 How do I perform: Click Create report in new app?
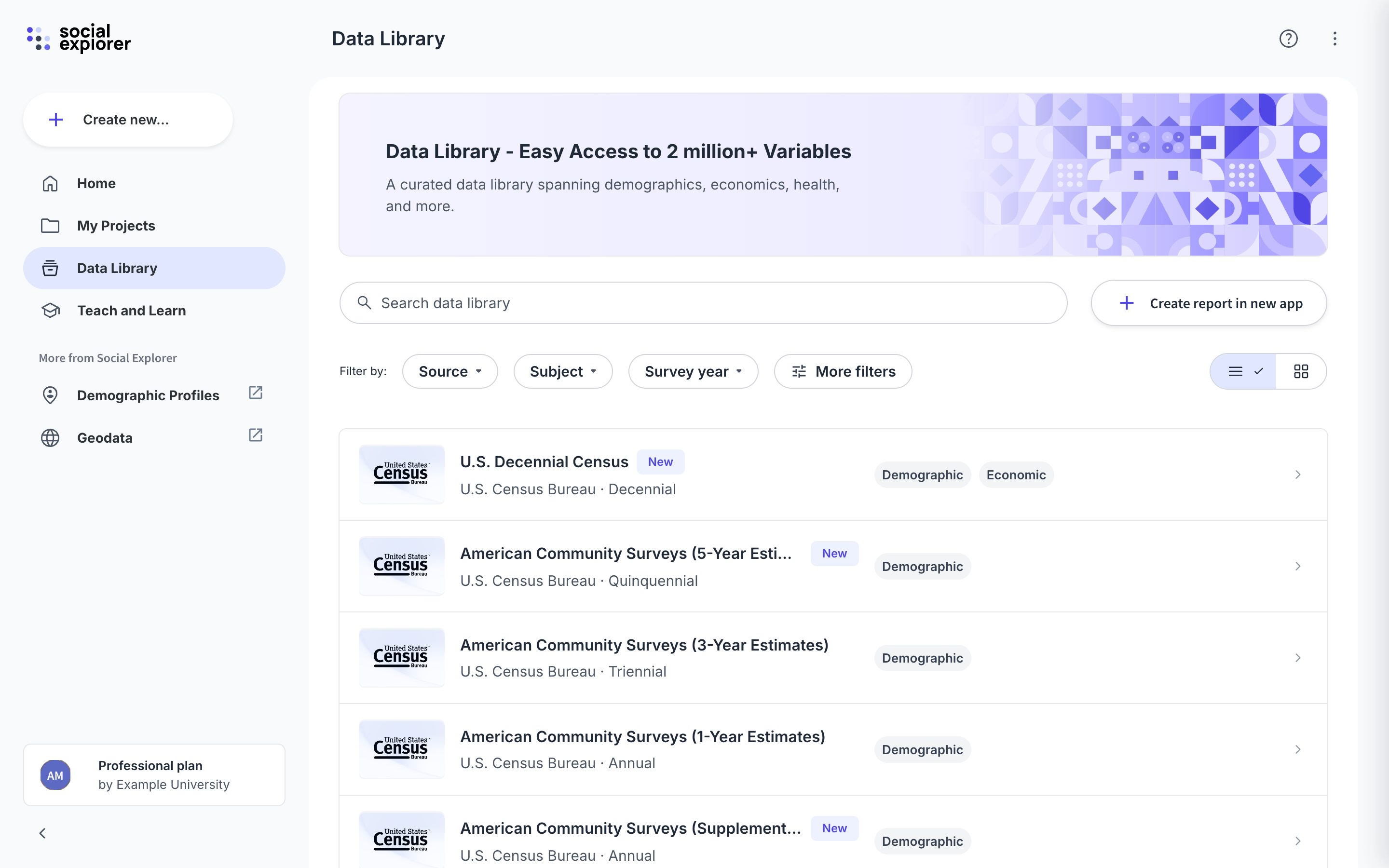click(1209, 303)
